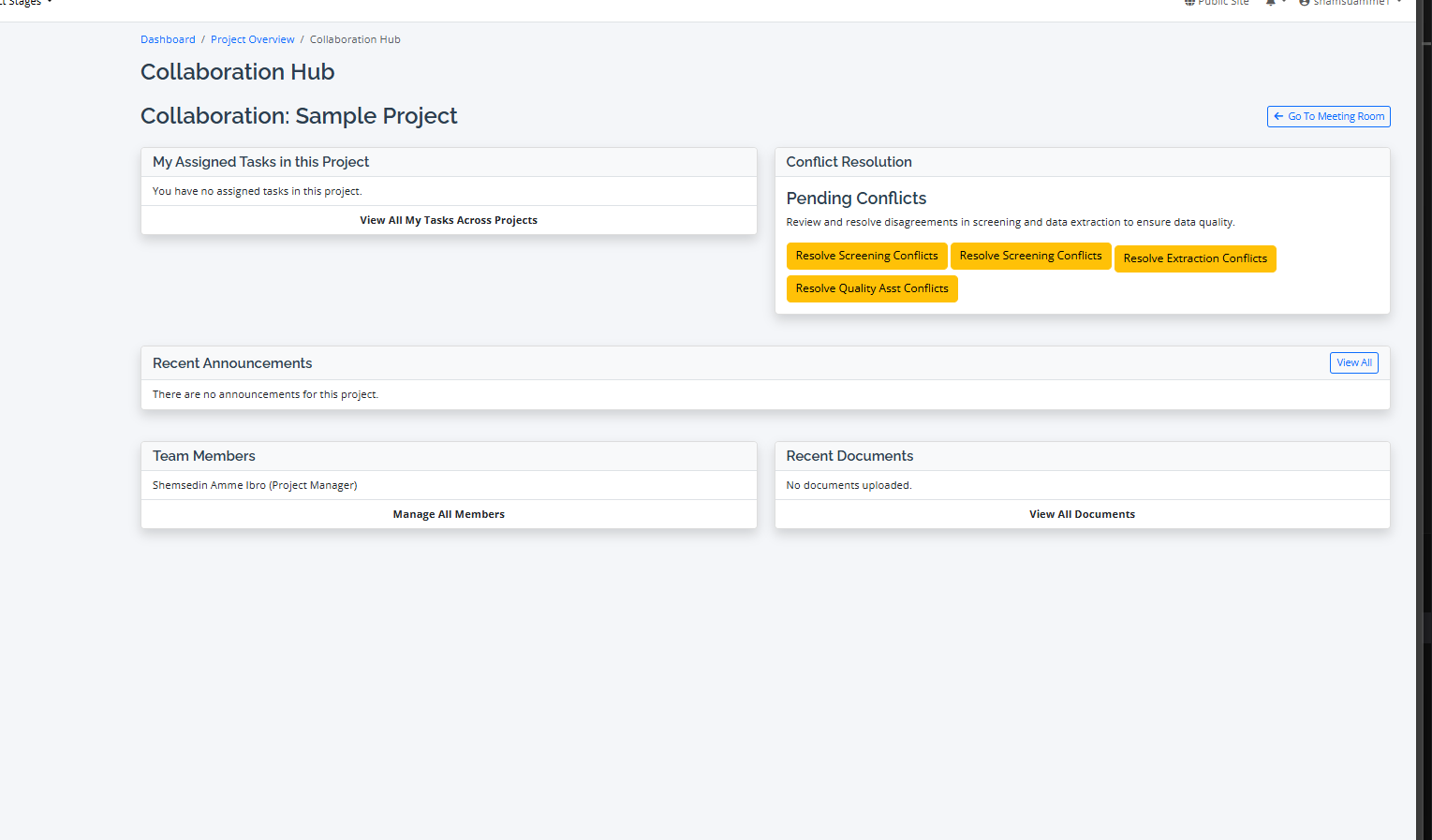Click the back arrow in Go To Meeting Room
1432x840 pixels.
coord(1279,116)
